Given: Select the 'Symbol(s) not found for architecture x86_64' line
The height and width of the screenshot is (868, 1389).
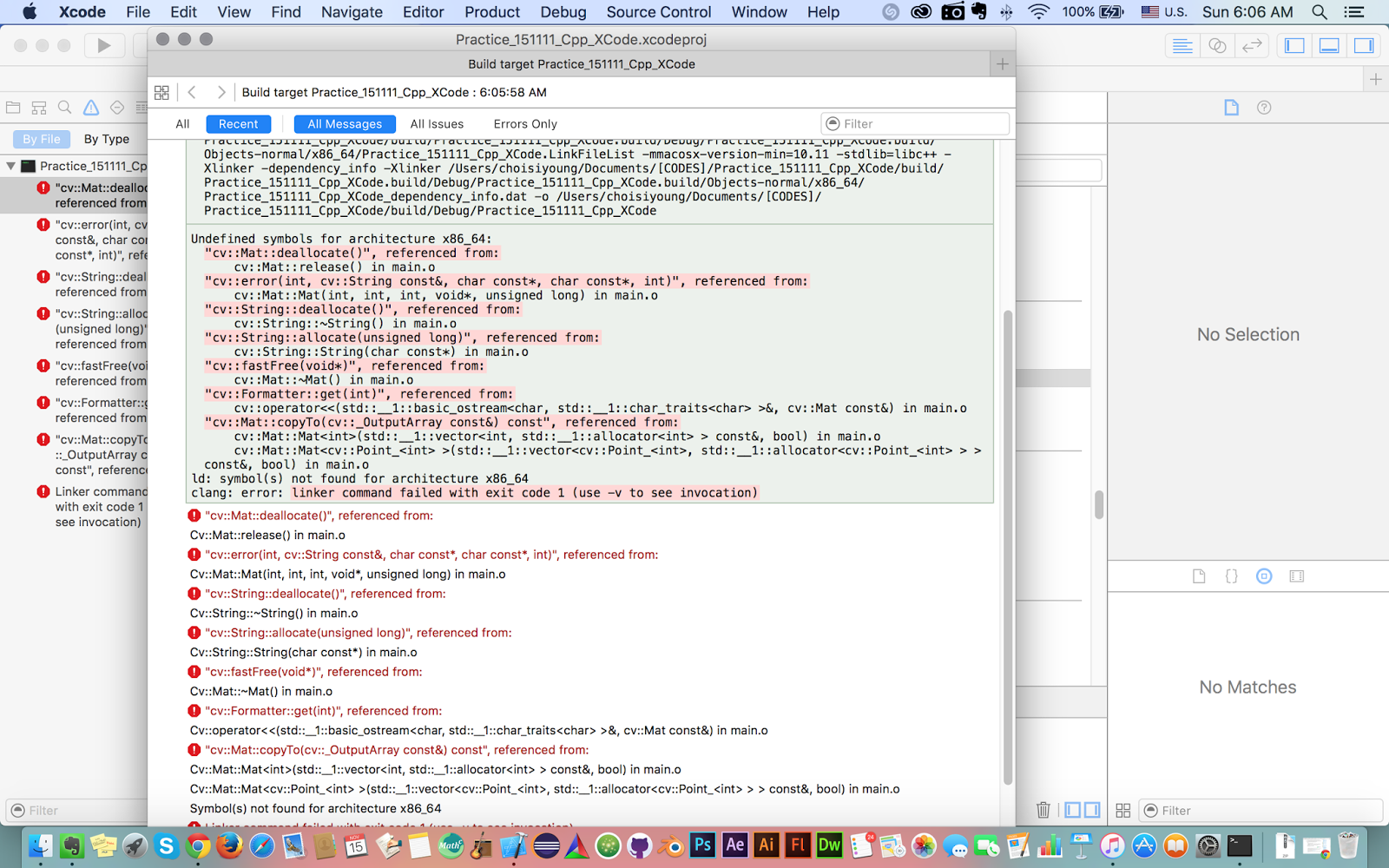Looking at the screenshot, I should coord(316,808).
